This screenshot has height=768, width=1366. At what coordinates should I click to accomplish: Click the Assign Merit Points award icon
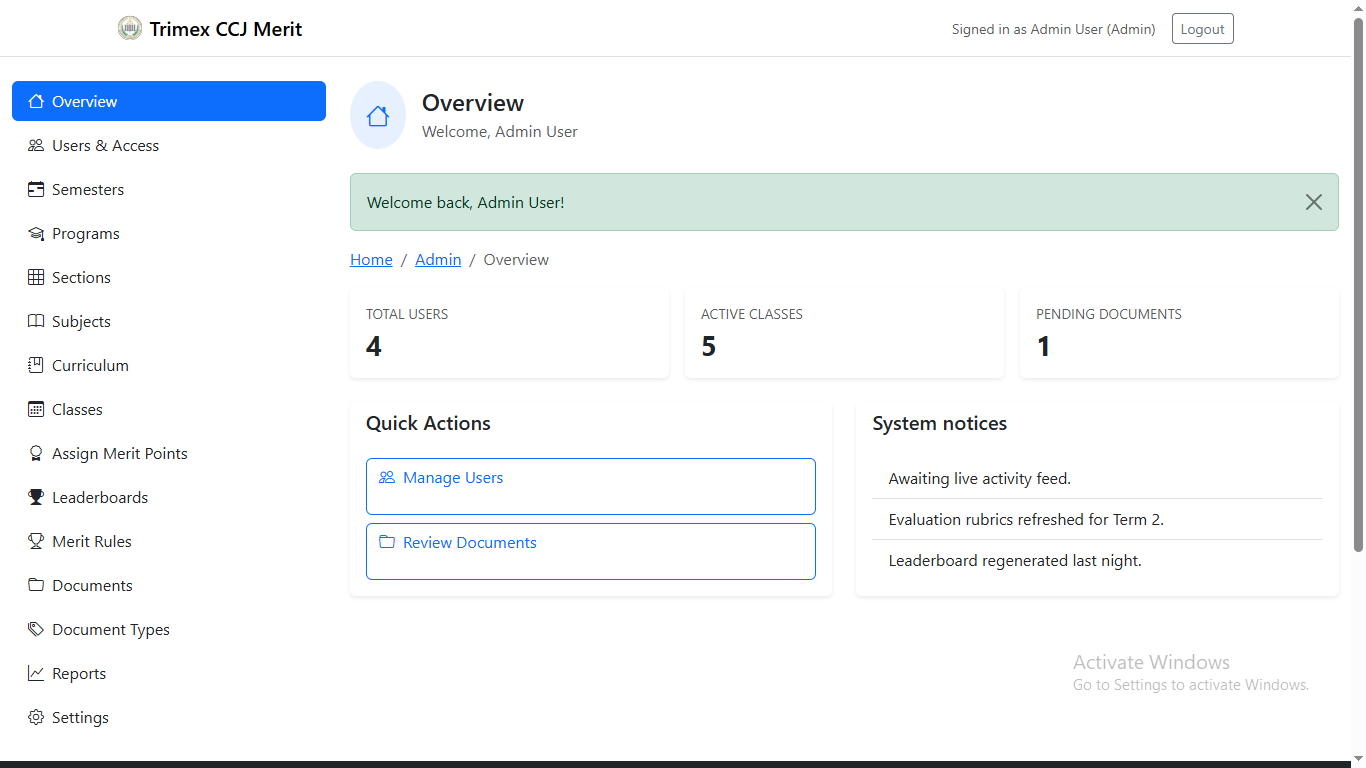pyautogui.click(x=36, y=454)
